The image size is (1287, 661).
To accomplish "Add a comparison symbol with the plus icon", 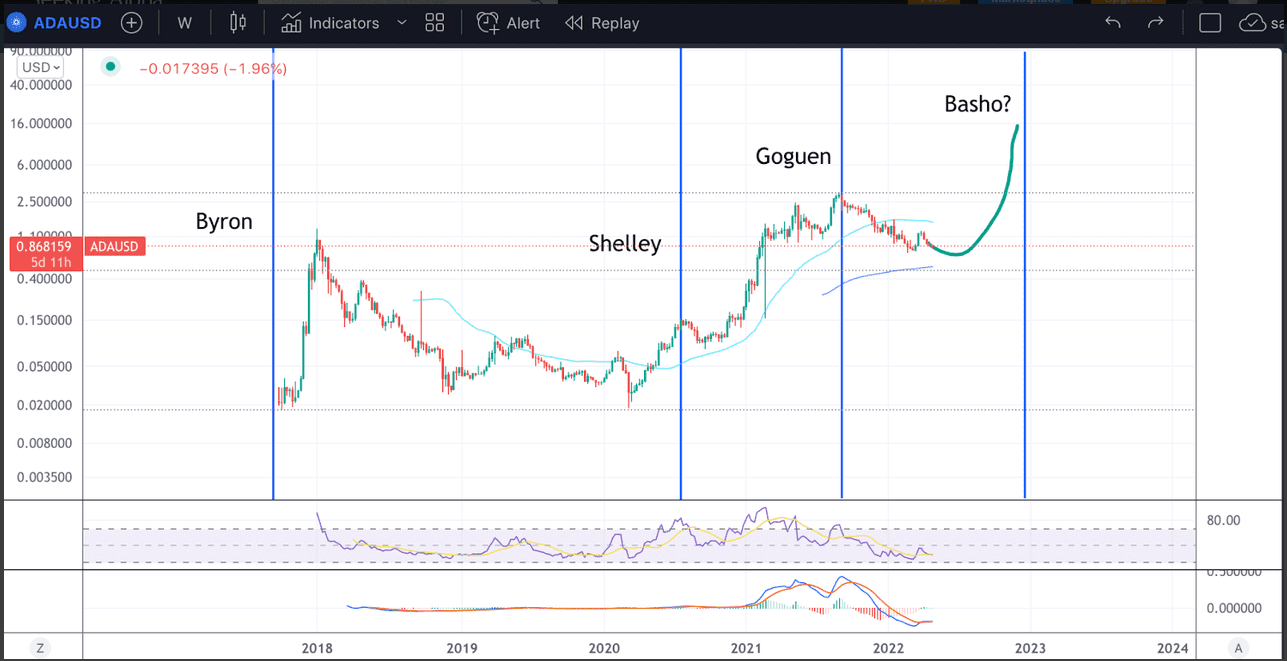I will 131,22.
